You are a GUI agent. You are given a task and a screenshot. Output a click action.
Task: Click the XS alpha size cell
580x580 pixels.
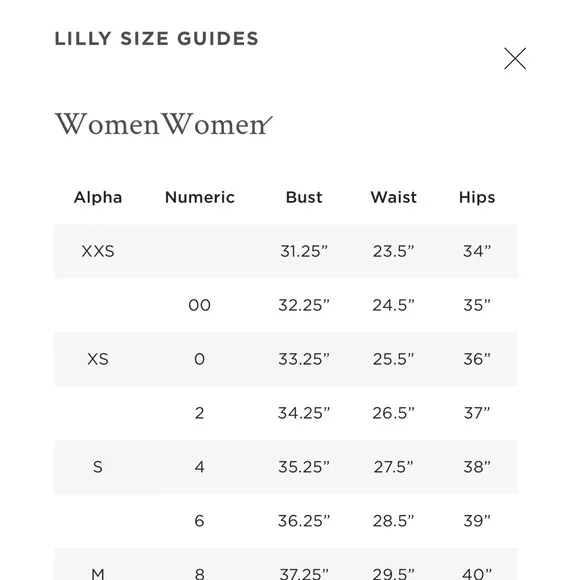[98, 359]
